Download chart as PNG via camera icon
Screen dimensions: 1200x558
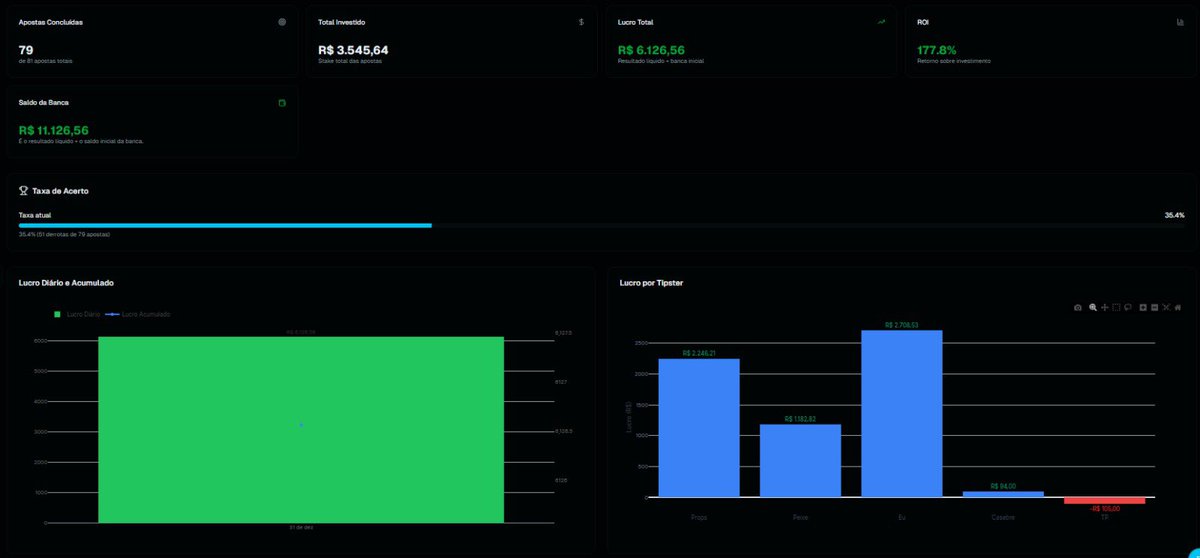[1077, 307]
